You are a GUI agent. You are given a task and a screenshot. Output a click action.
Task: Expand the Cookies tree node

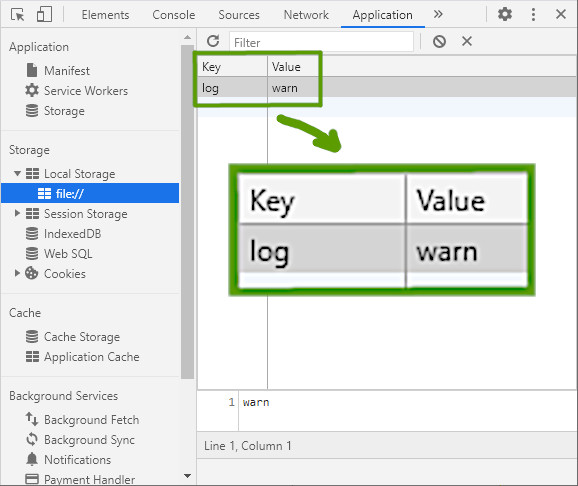coord(17,273)
